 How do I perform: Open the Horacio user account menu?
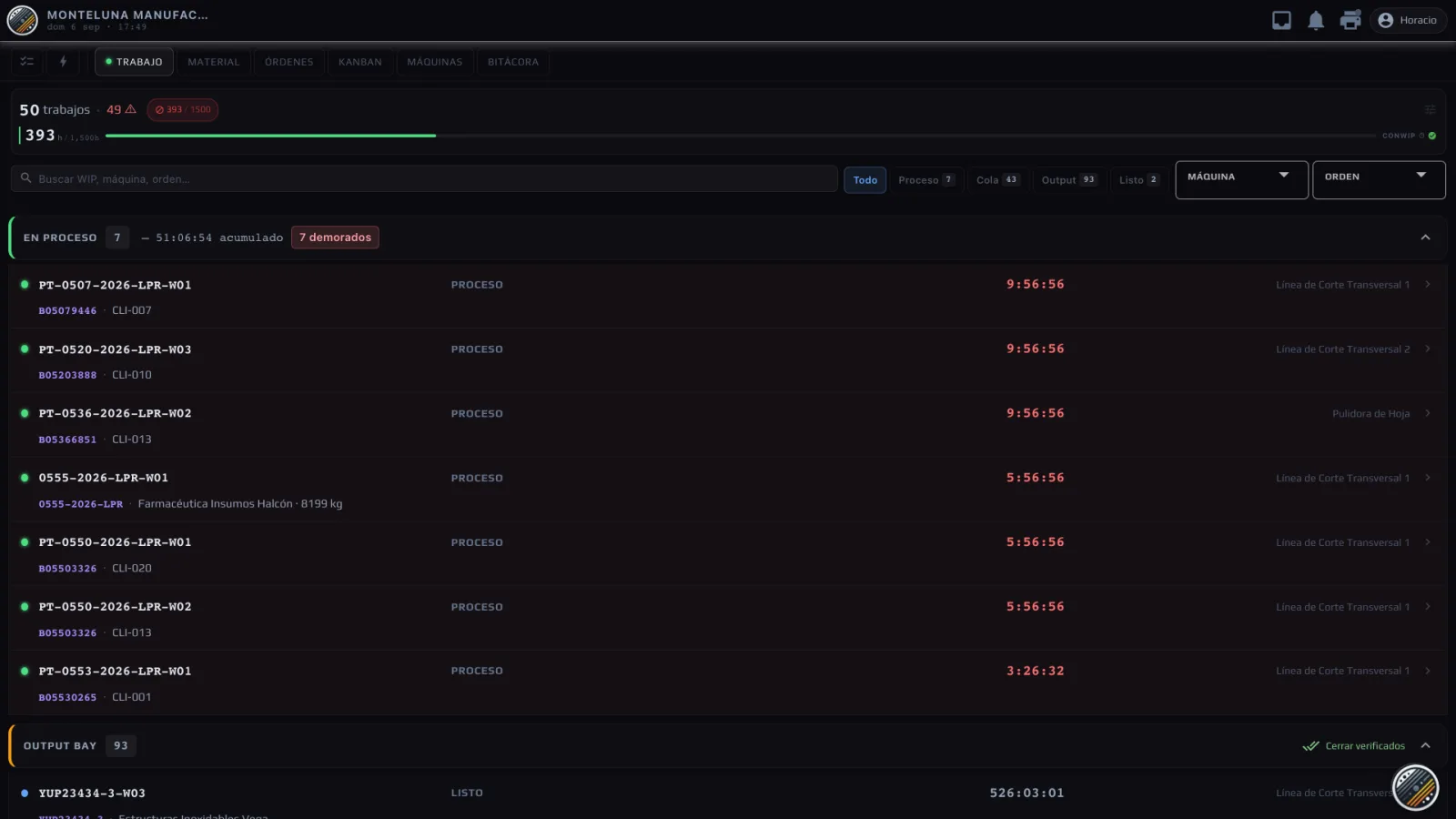(x=1408, y=20)
